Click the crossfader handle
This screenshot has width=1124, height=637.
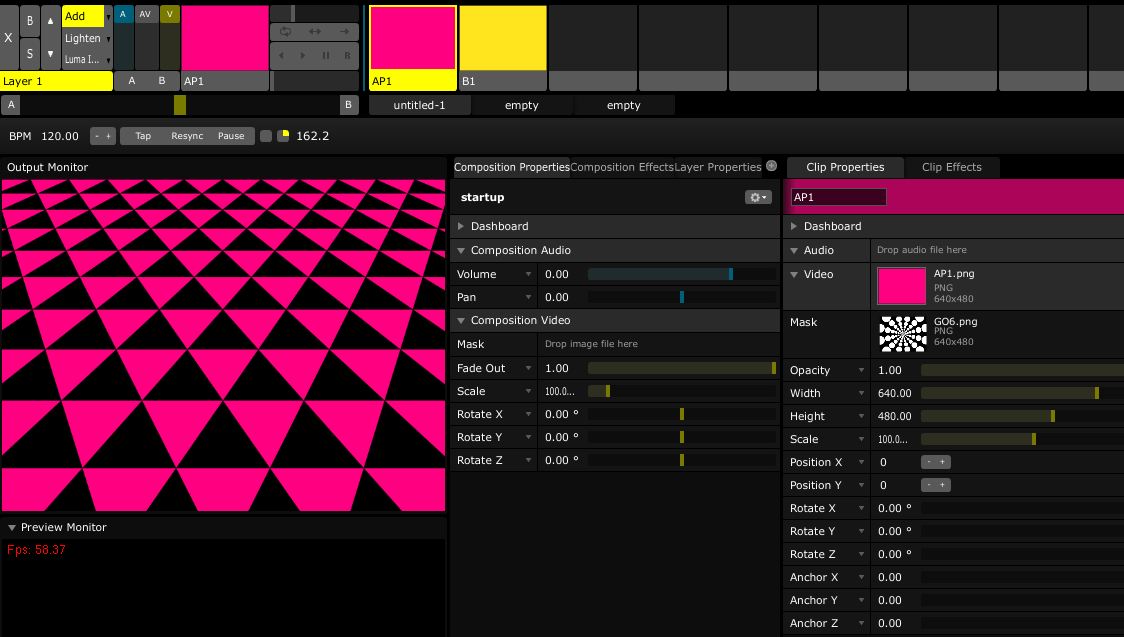pos(180,105)
